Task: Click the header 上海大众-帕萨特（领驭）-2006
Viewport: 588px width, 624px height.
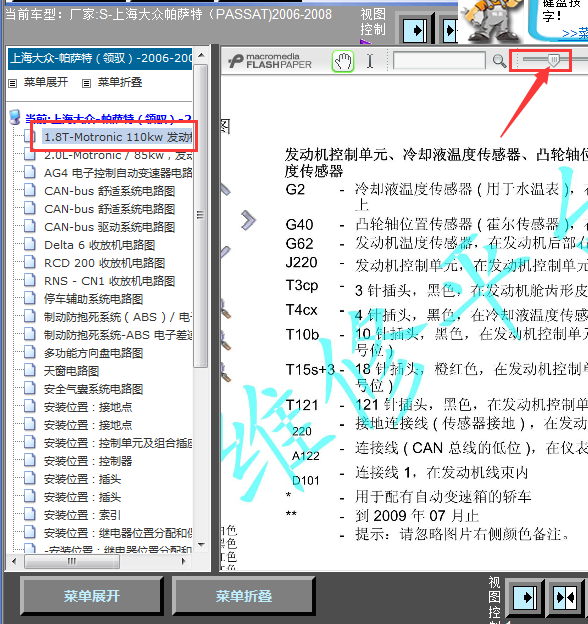Action: [x=101, y=58]
